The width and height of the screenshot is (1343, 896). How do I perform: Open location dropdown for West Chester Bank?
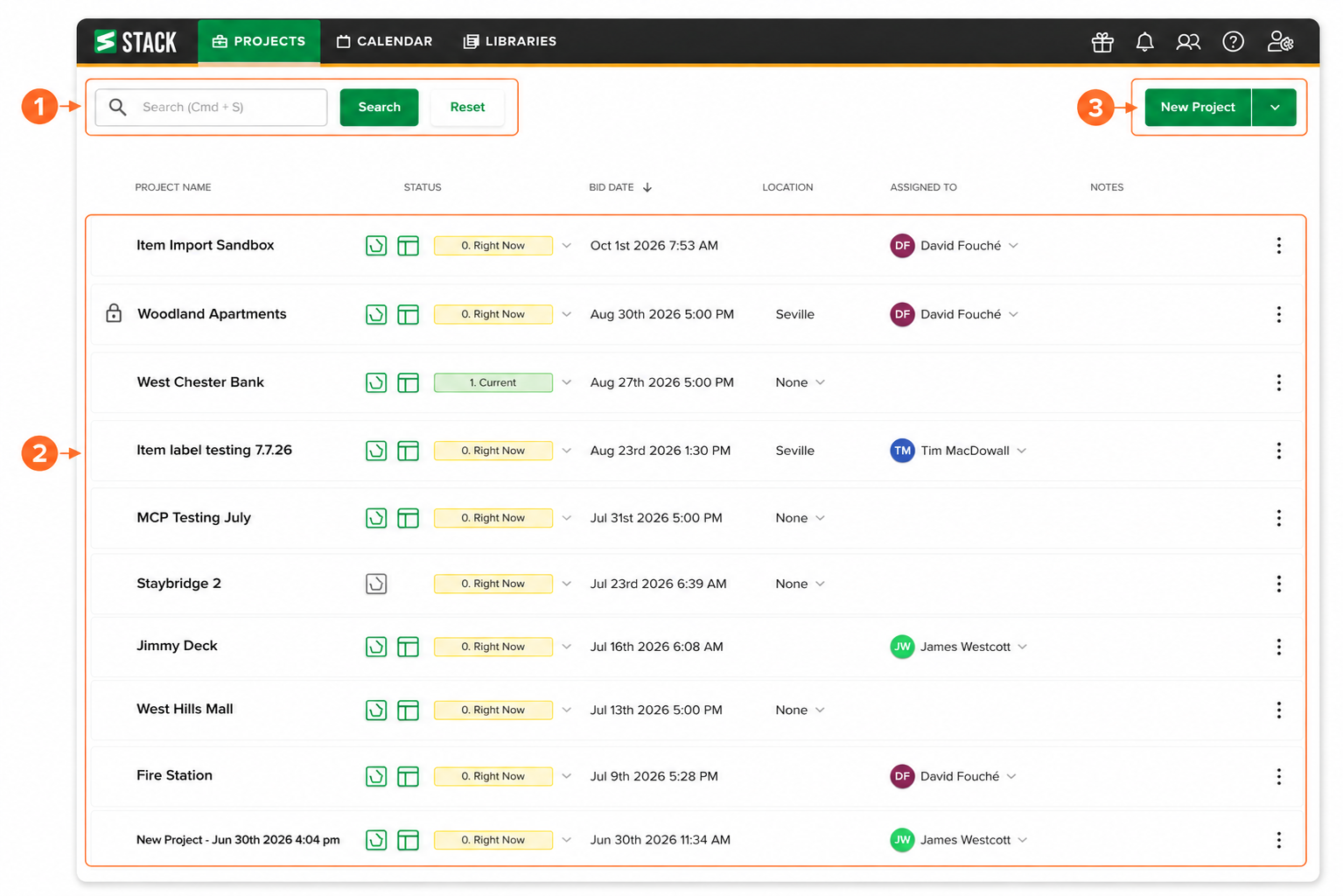pos(820,382)
